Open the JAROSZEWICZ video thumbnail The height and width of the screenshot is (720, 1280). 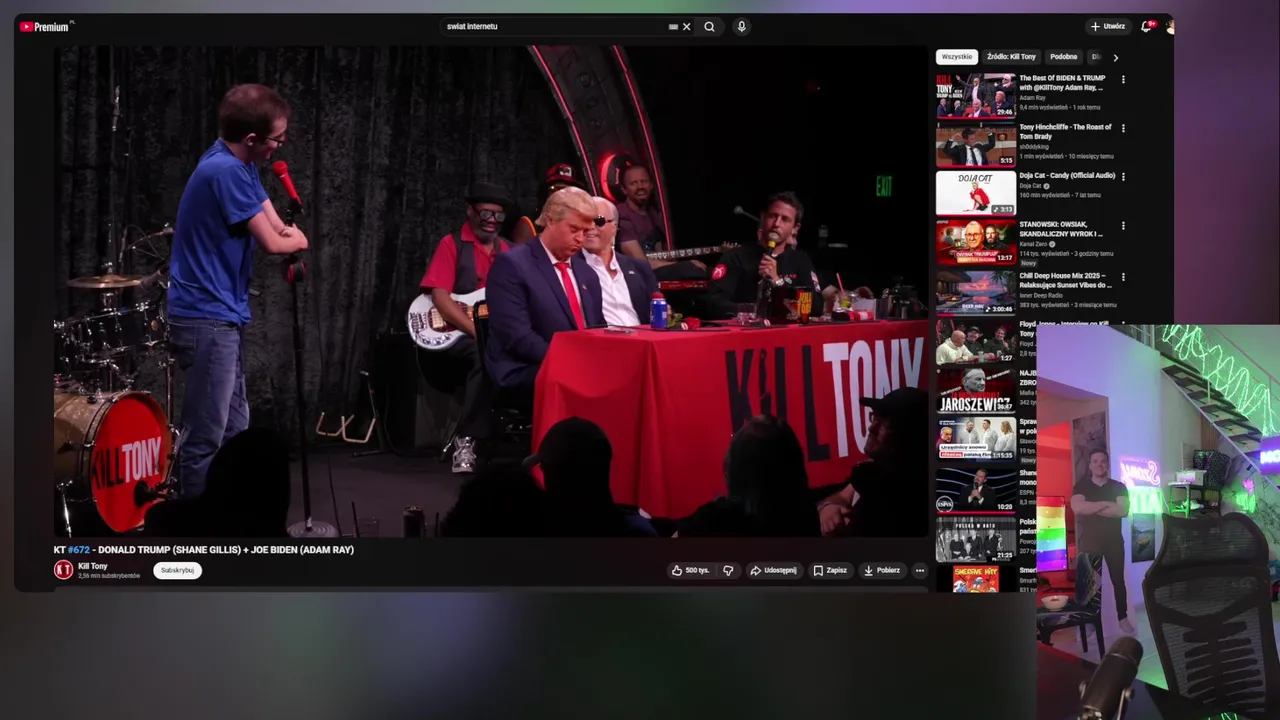click(976, 390)
